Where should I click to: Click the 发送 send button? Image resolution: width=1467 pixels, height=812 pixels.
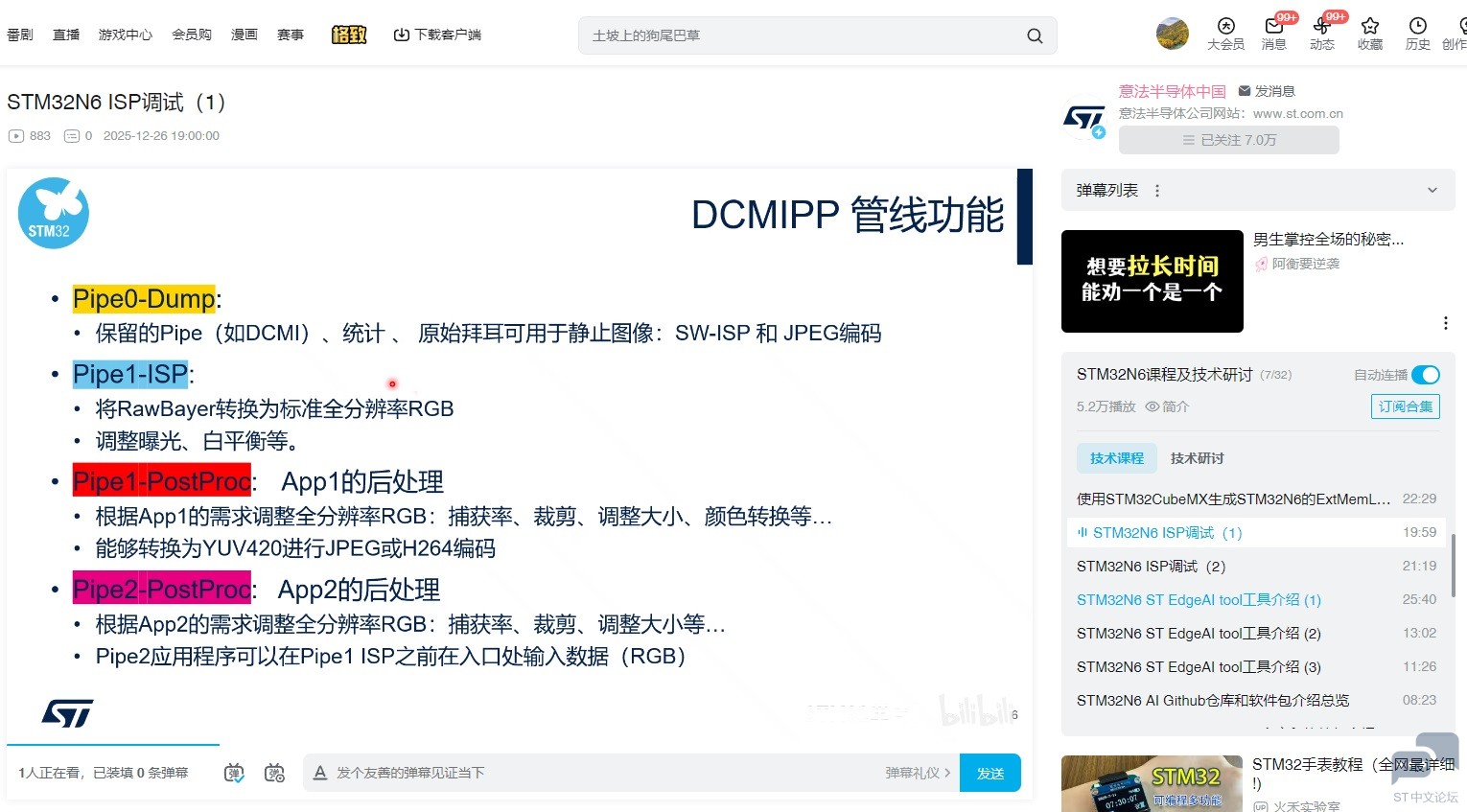[990, 773]
